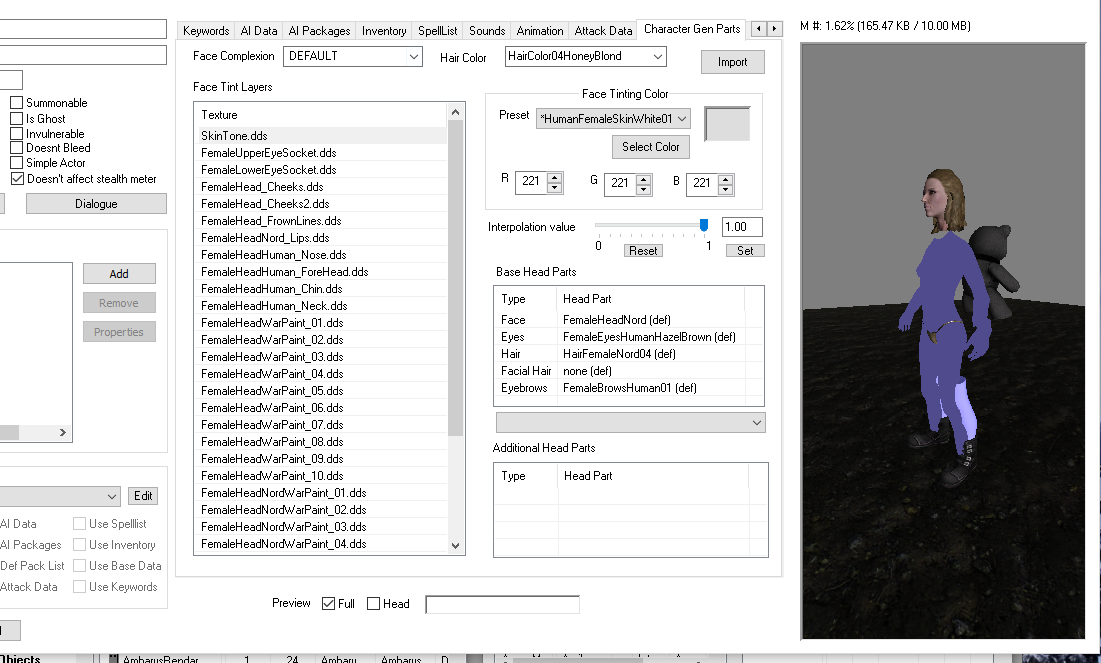This screenshot has width=1101, height=663.
Task: Check the Head preview checkbox
Action: [x=374, y=603]
